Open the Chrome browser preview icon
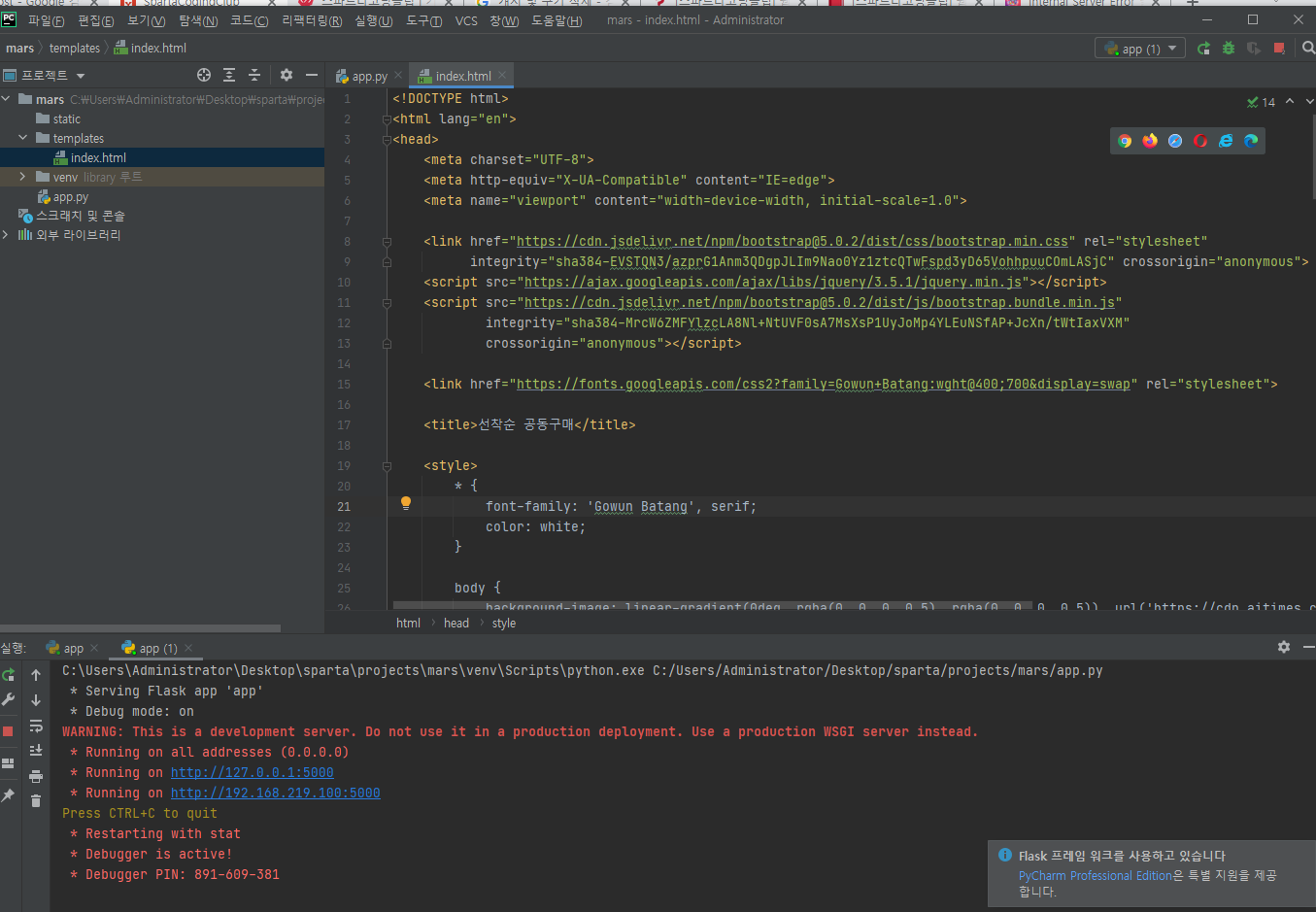1316x912 pixels. pyautogui.click(x=1125, y=141)
